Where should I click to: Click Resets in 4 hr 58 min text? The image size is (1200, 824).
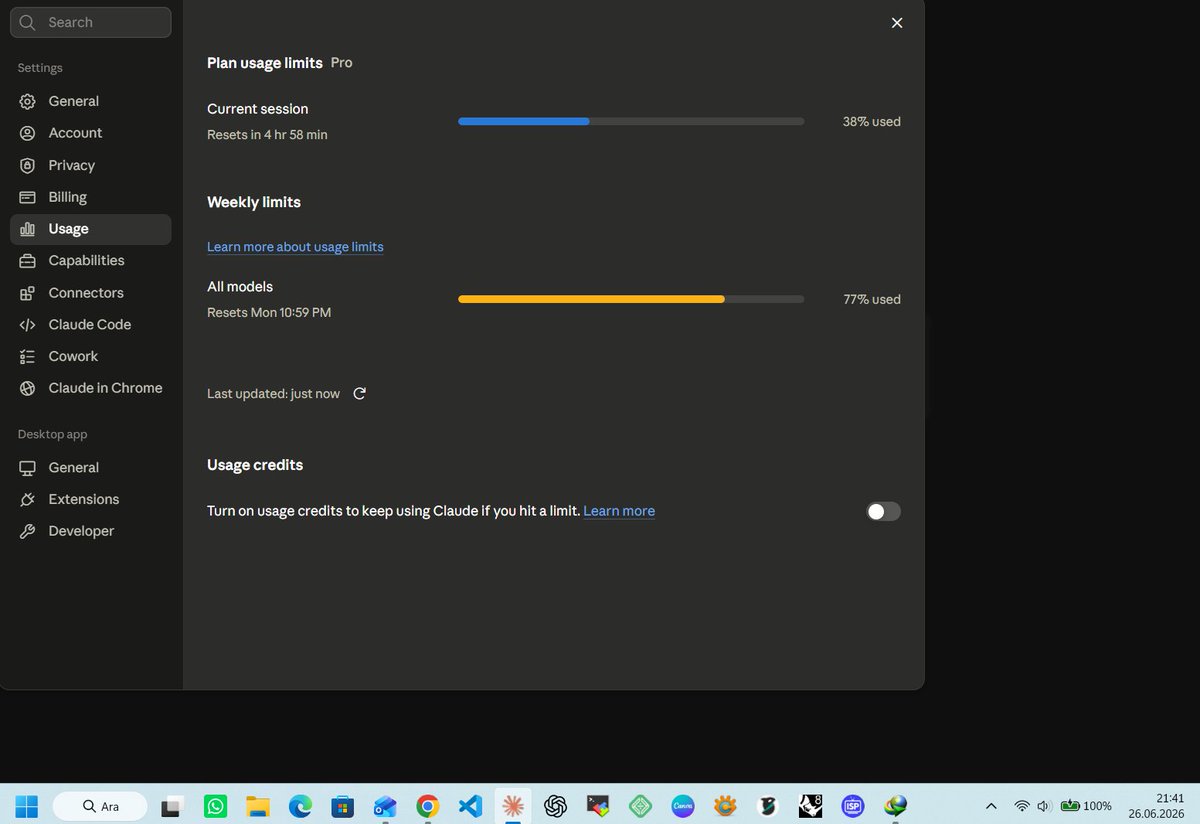click(267, 135)
